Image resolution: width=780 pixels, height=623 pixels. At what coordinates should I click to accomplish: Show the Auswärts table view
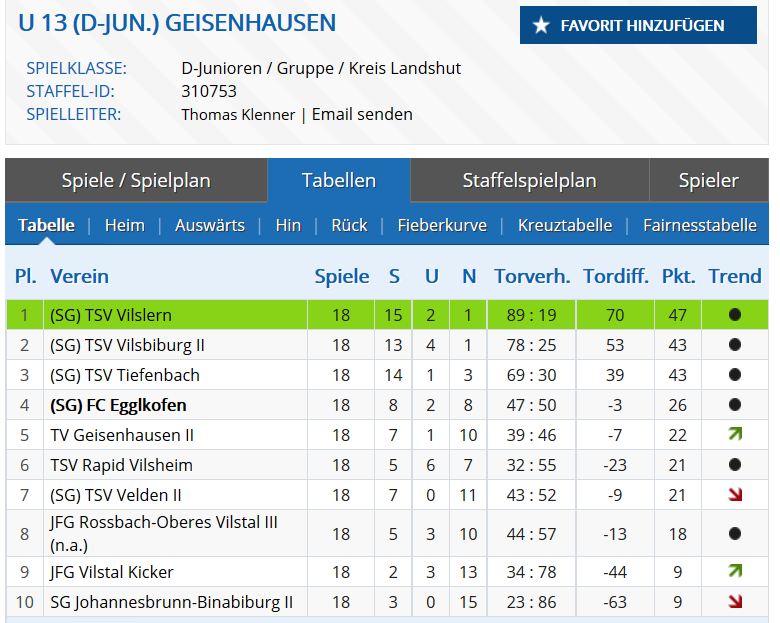210,225
